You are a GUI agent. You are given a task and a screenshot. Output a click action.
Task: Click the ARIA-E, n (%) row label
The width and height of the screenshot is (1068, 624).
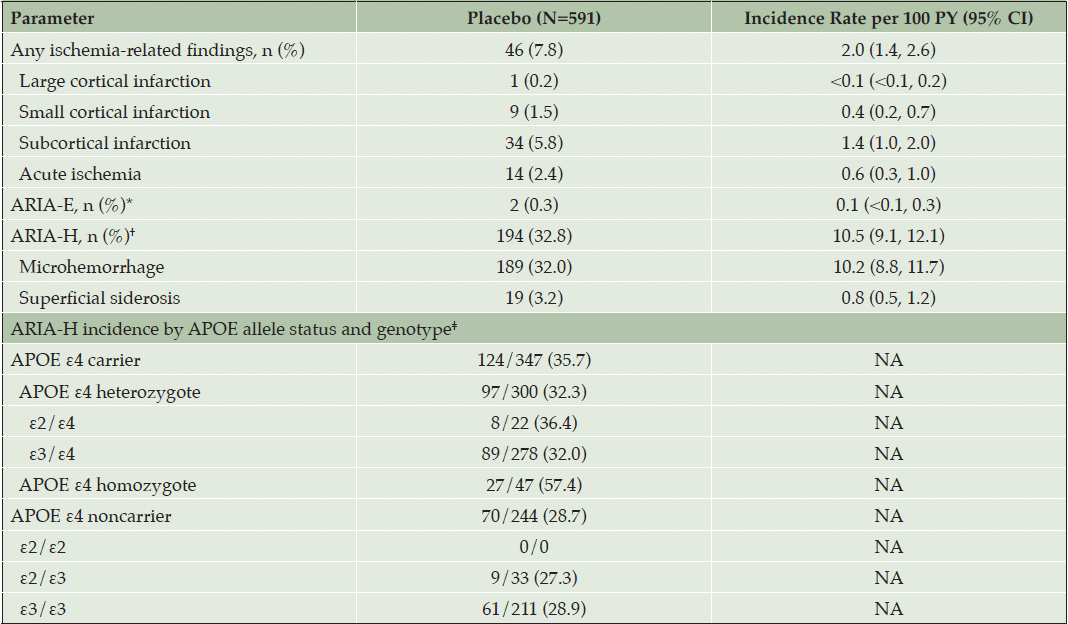pyautogui.click(x=72, y=205)
